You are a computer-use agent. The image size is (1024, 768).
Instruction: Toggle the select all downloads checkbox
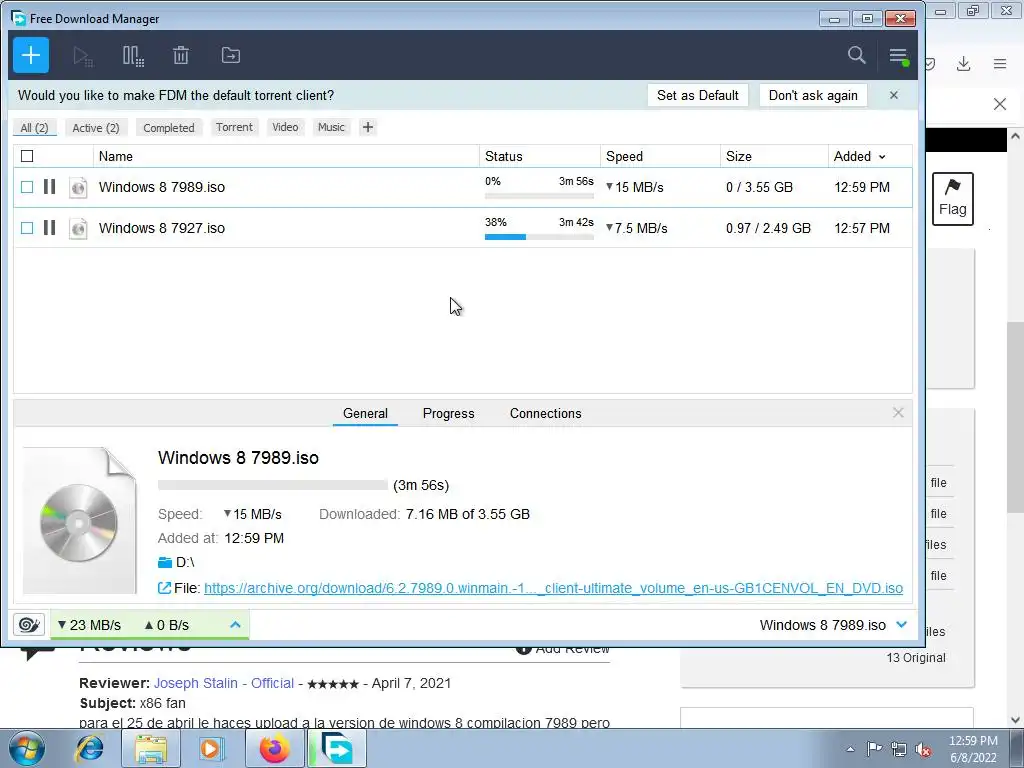pyautogui.click(x=27, y=156)
